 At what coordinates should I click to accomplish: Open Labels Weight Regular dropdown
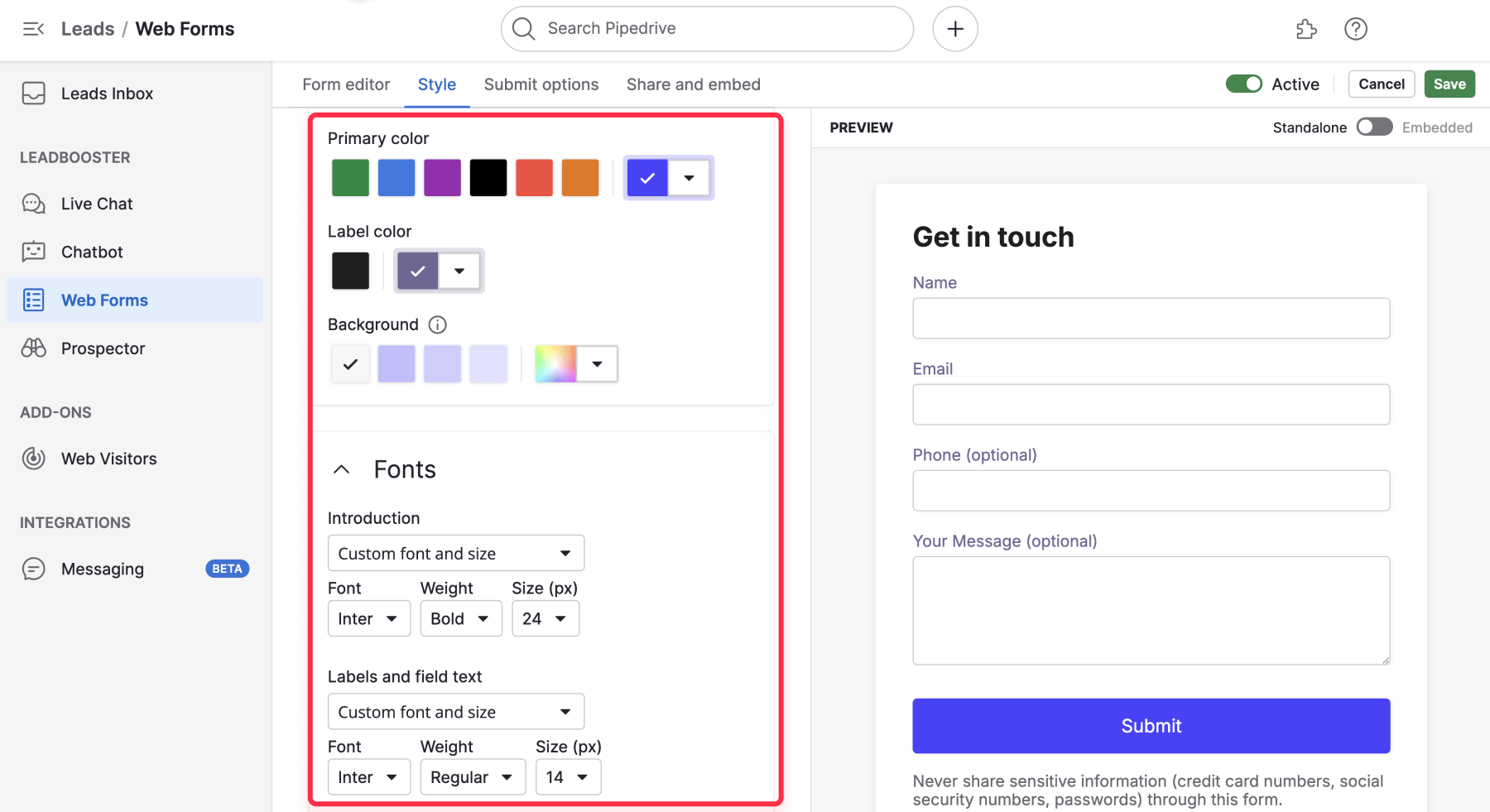click(x=473, y=777)
